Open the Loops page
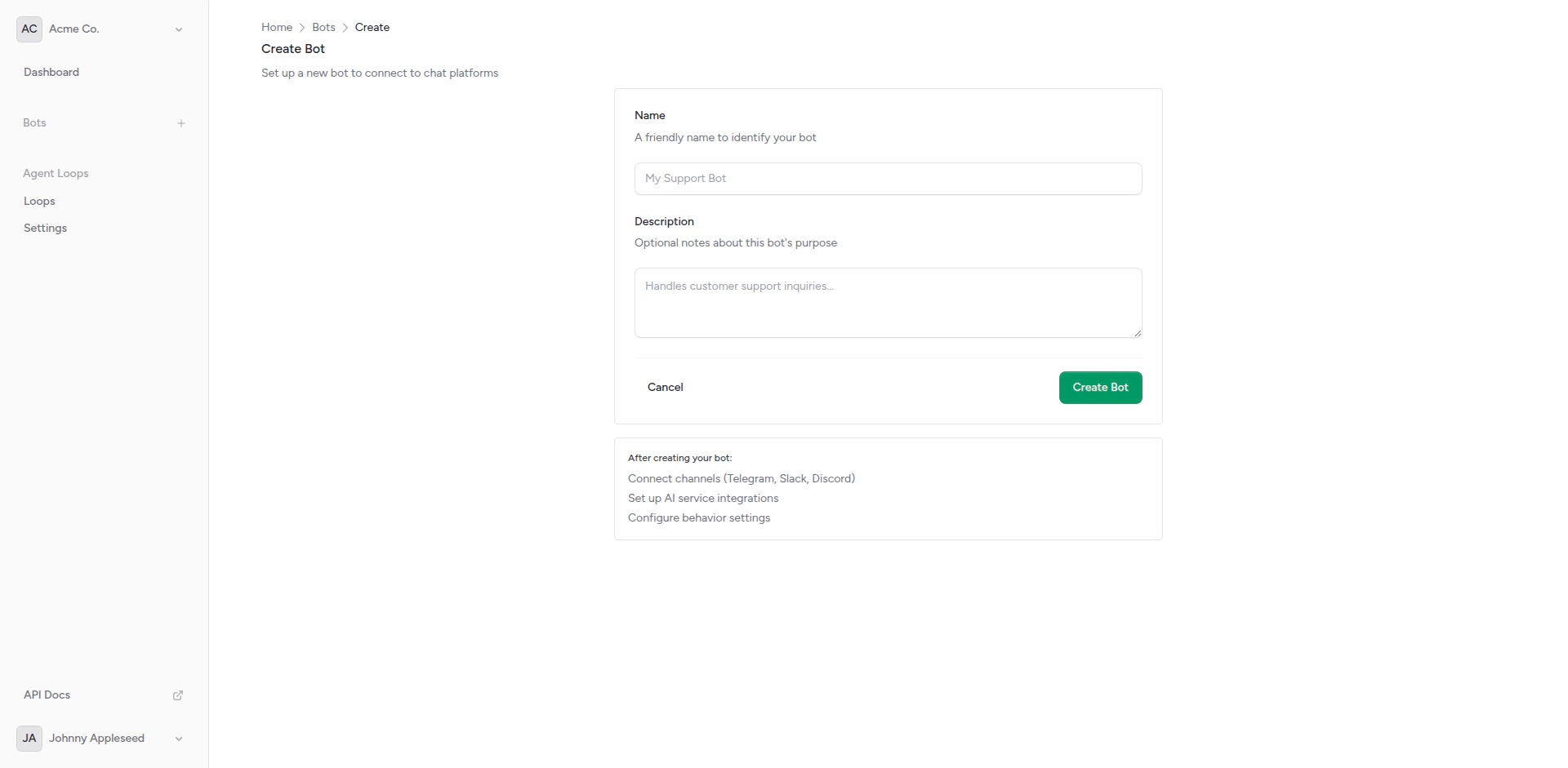 pyautogui.click(x=39, y=201)
